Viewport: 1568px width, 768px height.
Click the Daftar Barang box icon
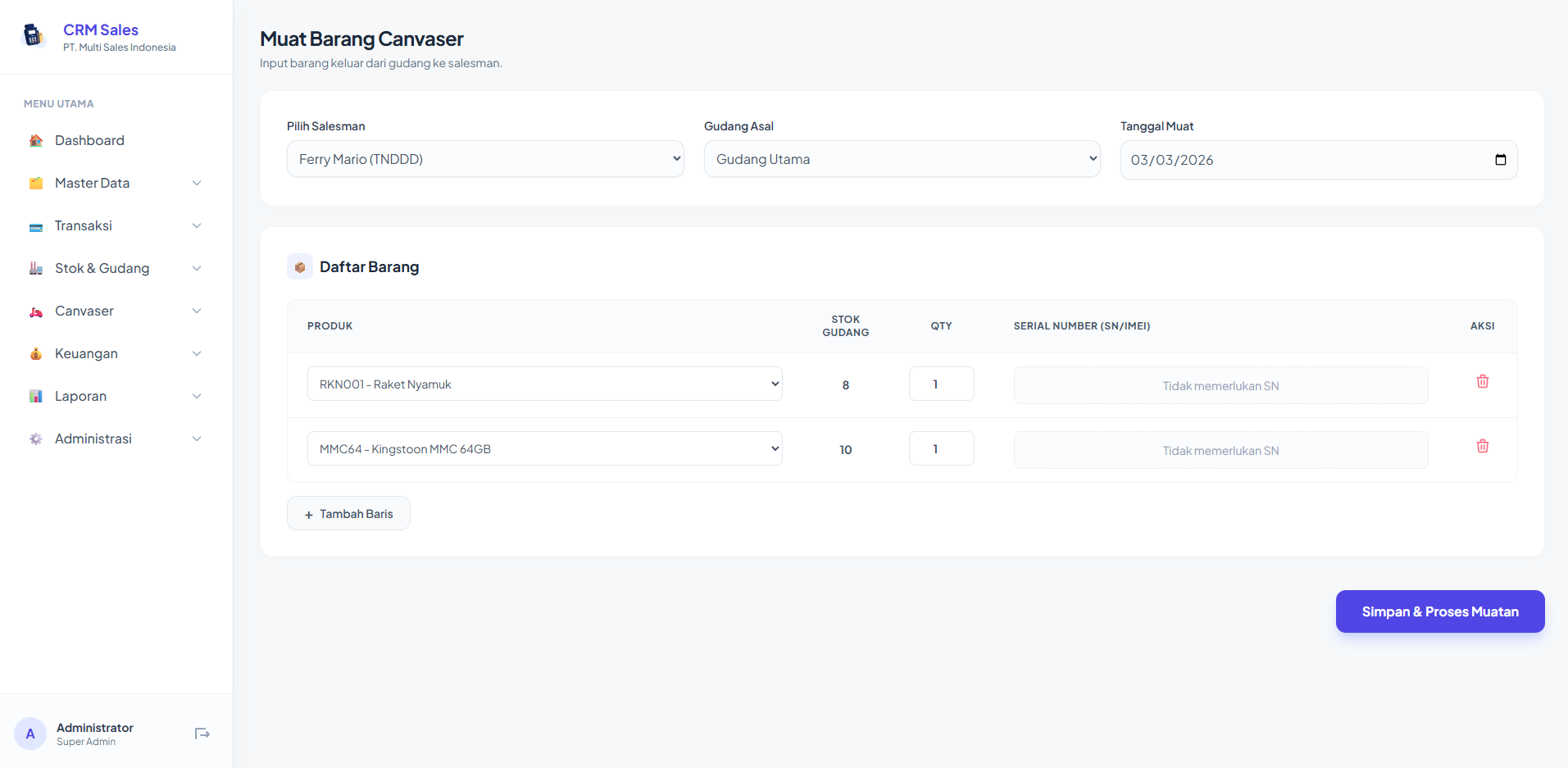[x=300, y=267]
